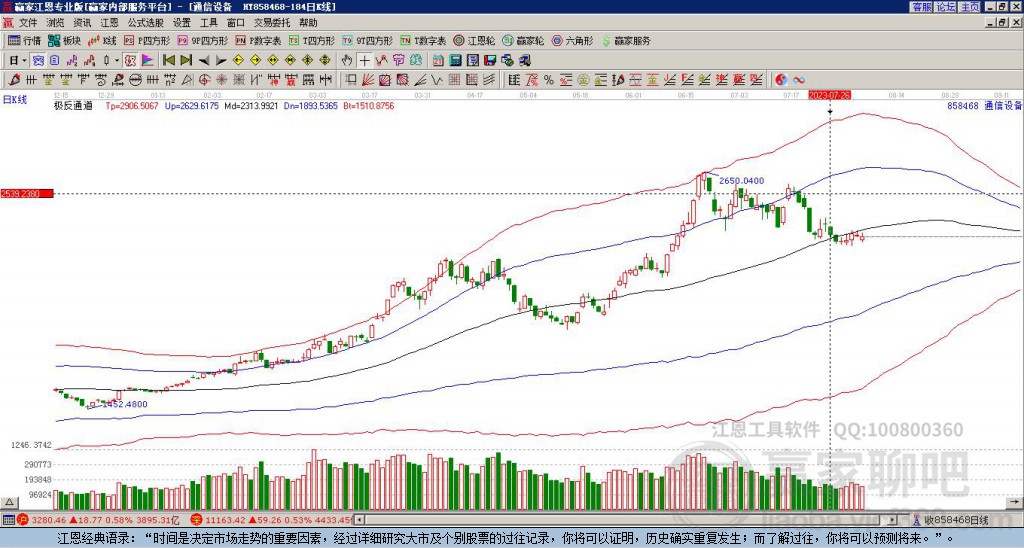Image resolution: width=1024 pixels, height=548 pixels.
Task: Open the 公式选股 menu
Action: point(146,23)
